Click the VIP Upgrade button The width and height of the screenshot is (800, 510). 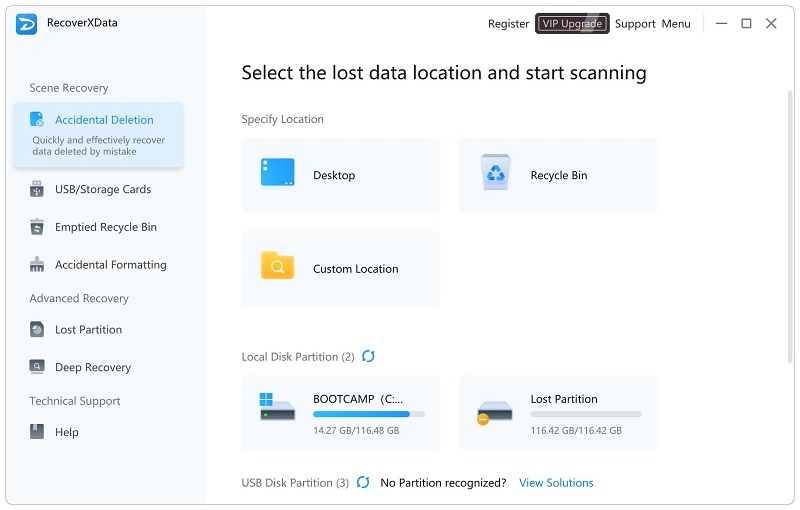click(572, 23)
